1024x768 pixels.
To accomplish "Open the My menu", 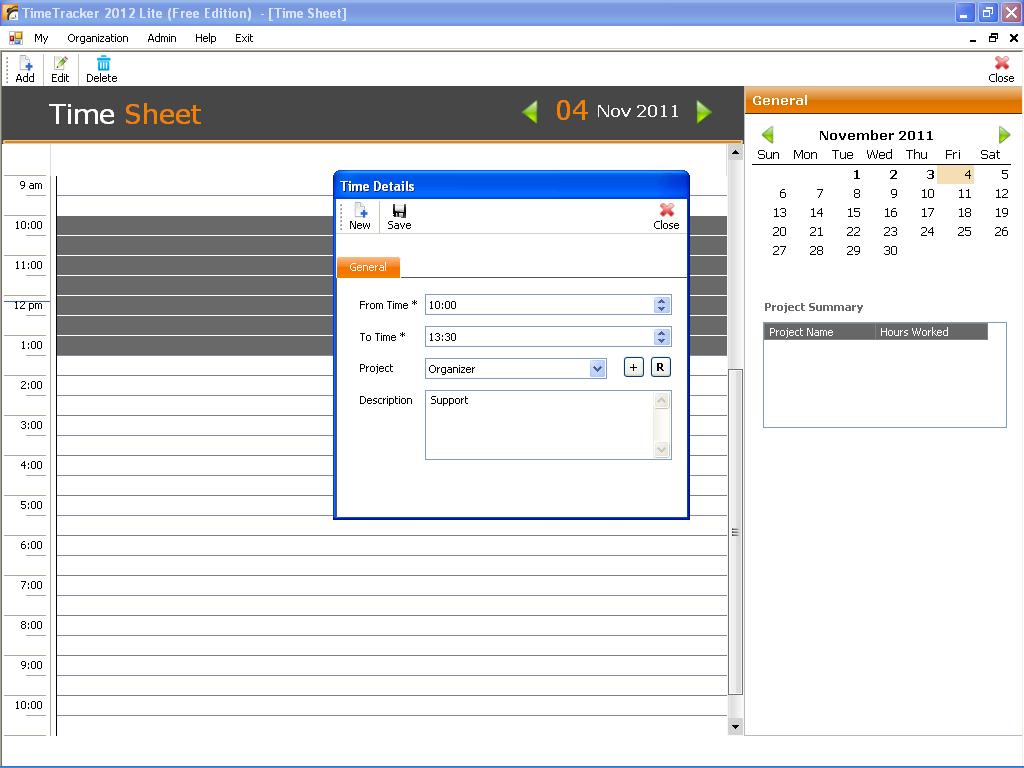I will click(x=41, y=39).
